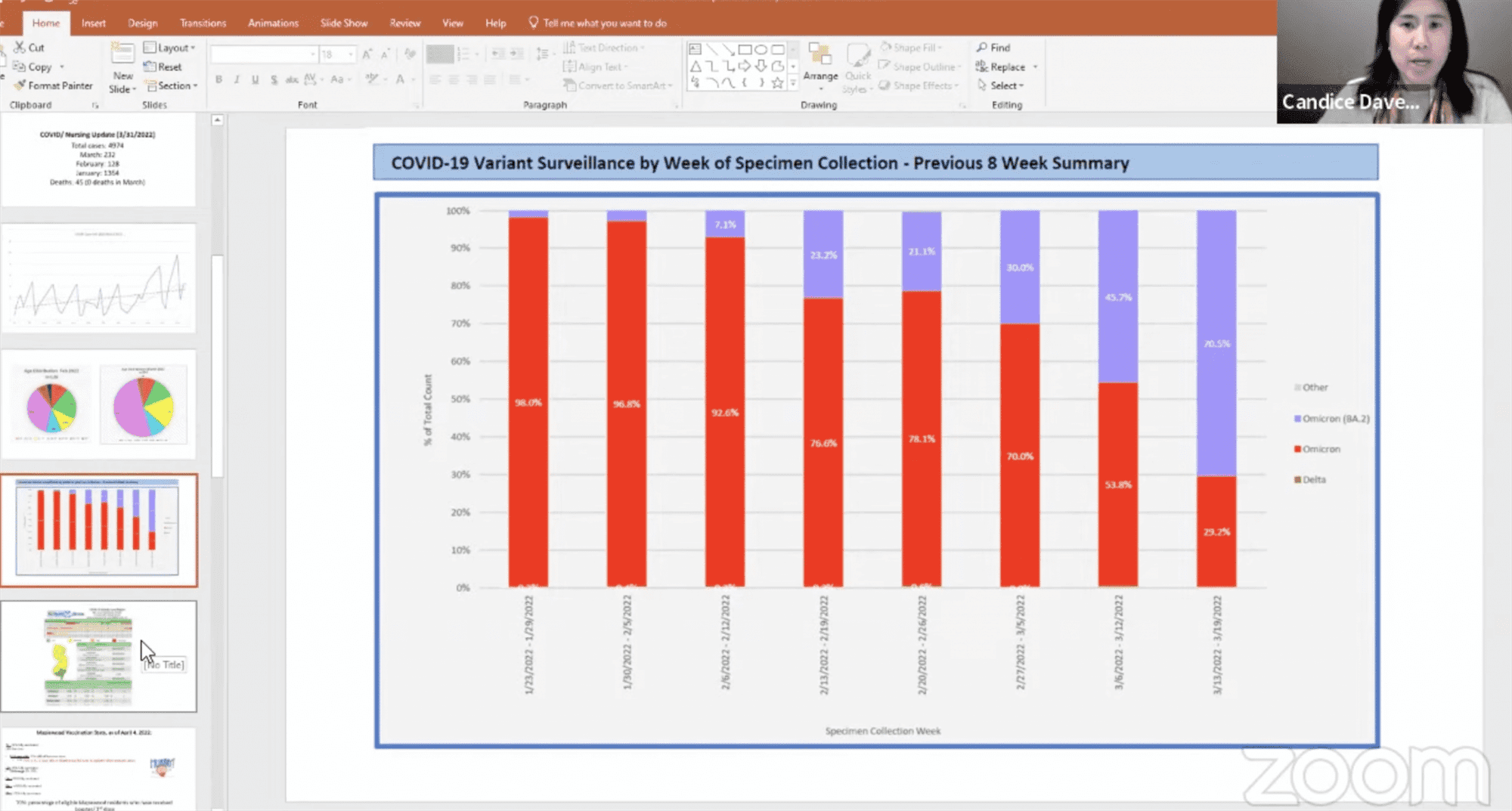Viewport: 1512px width, 811px height.
Task: Toggle Underline formatting
Action: pyautogui.click(x=255, y=79)
